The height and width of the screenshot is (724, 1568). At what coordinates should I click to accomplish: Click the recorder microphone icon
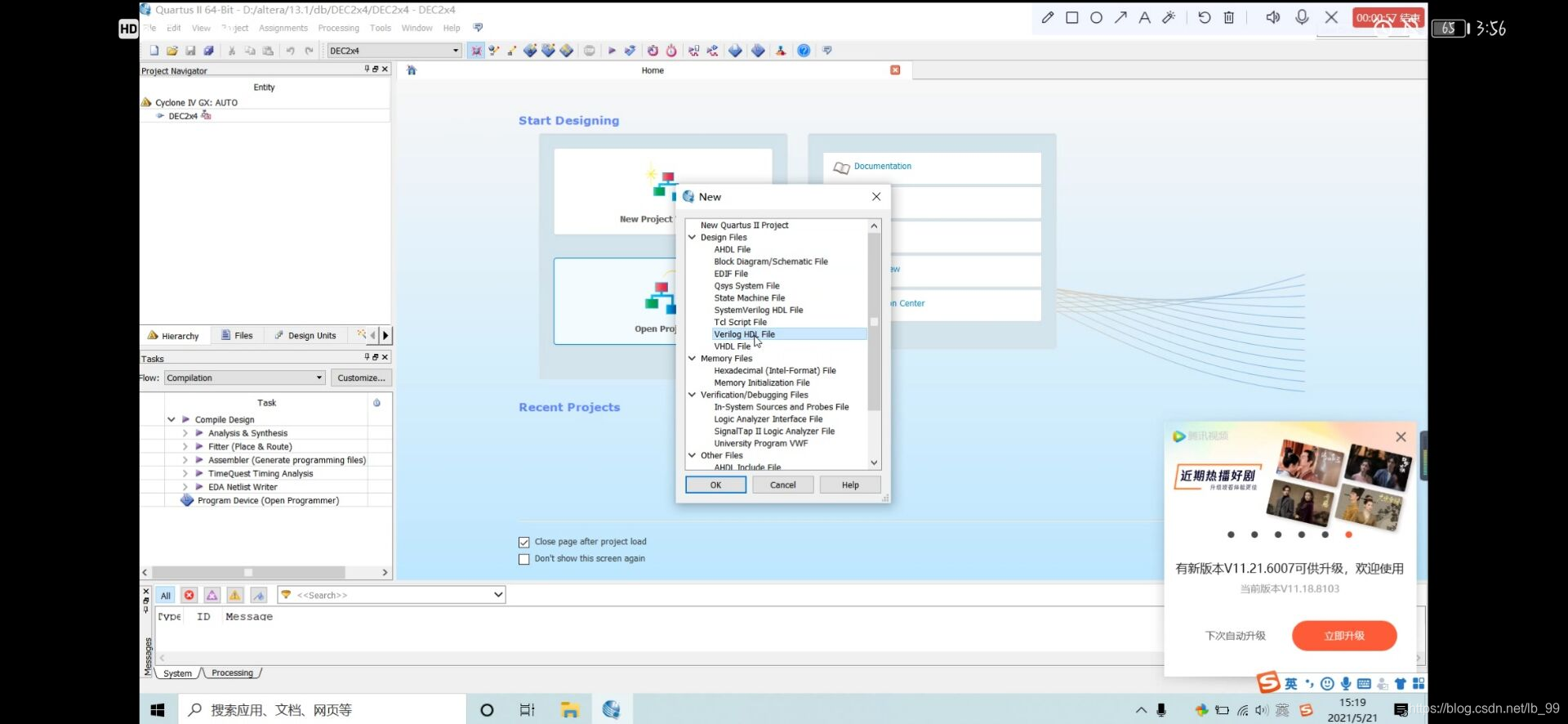tap(1302, 17)
